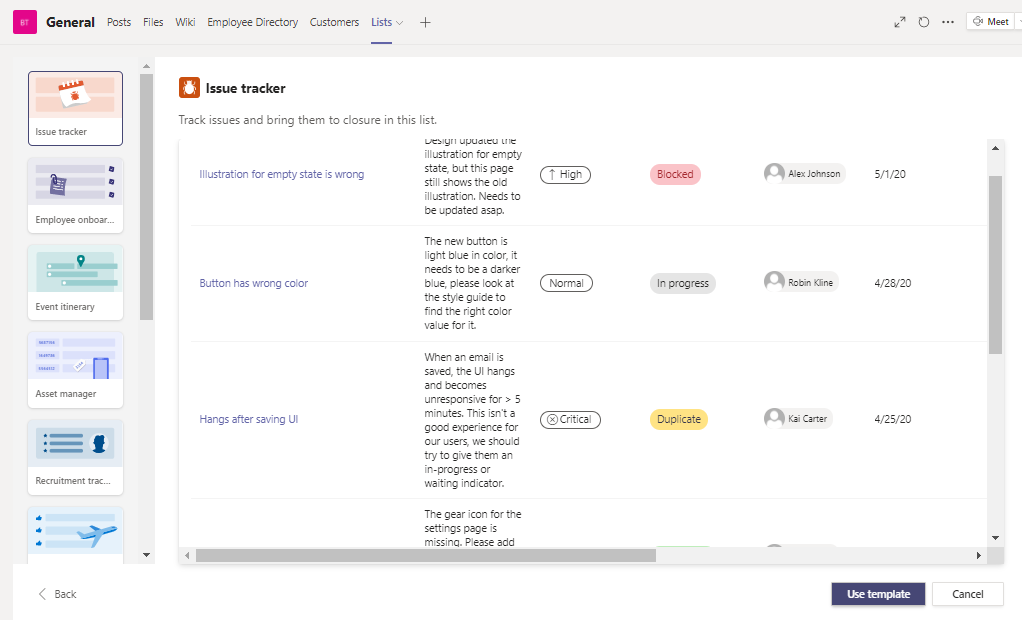Click the reload tab icon

[924, 22]
